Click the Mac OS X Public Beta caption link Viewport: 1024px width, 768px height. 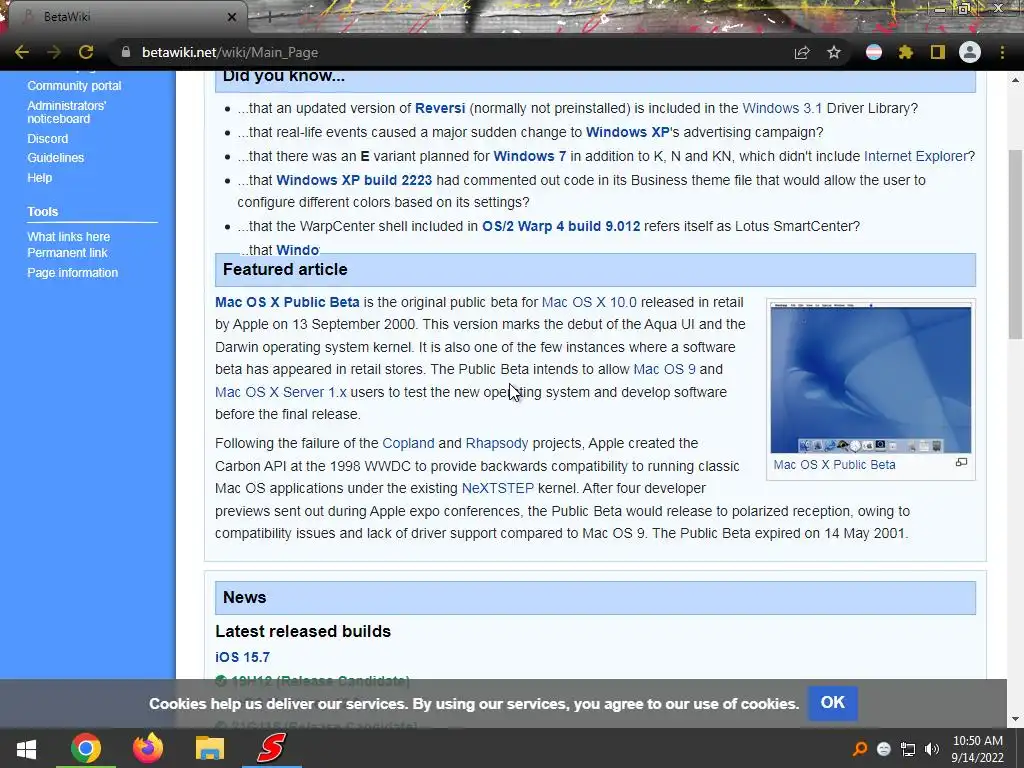(835, 465)
